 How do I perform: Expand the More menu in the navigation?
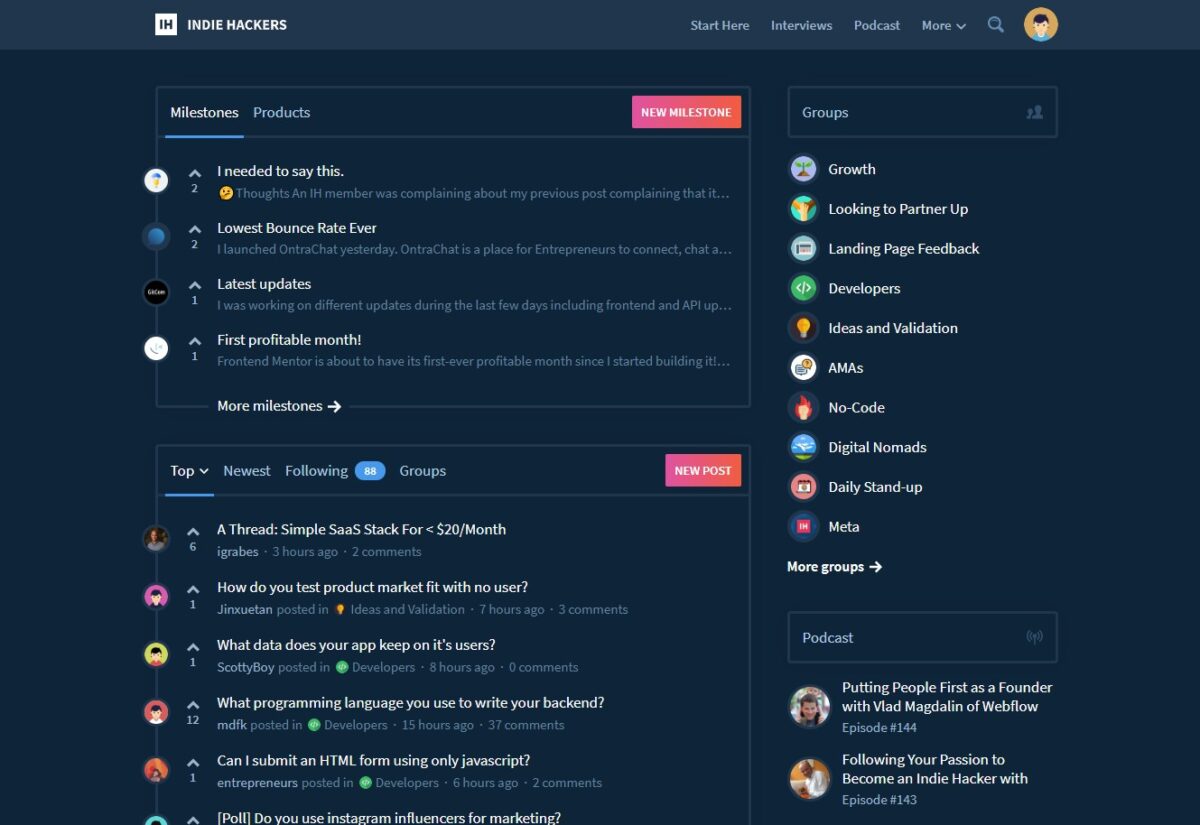(x=941, y=25)
